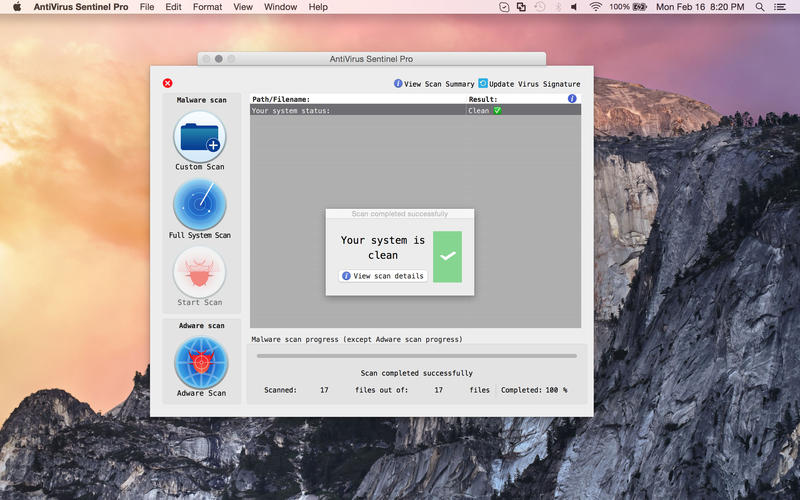Open the File menu
800x500 pixels.
point(147,7)
